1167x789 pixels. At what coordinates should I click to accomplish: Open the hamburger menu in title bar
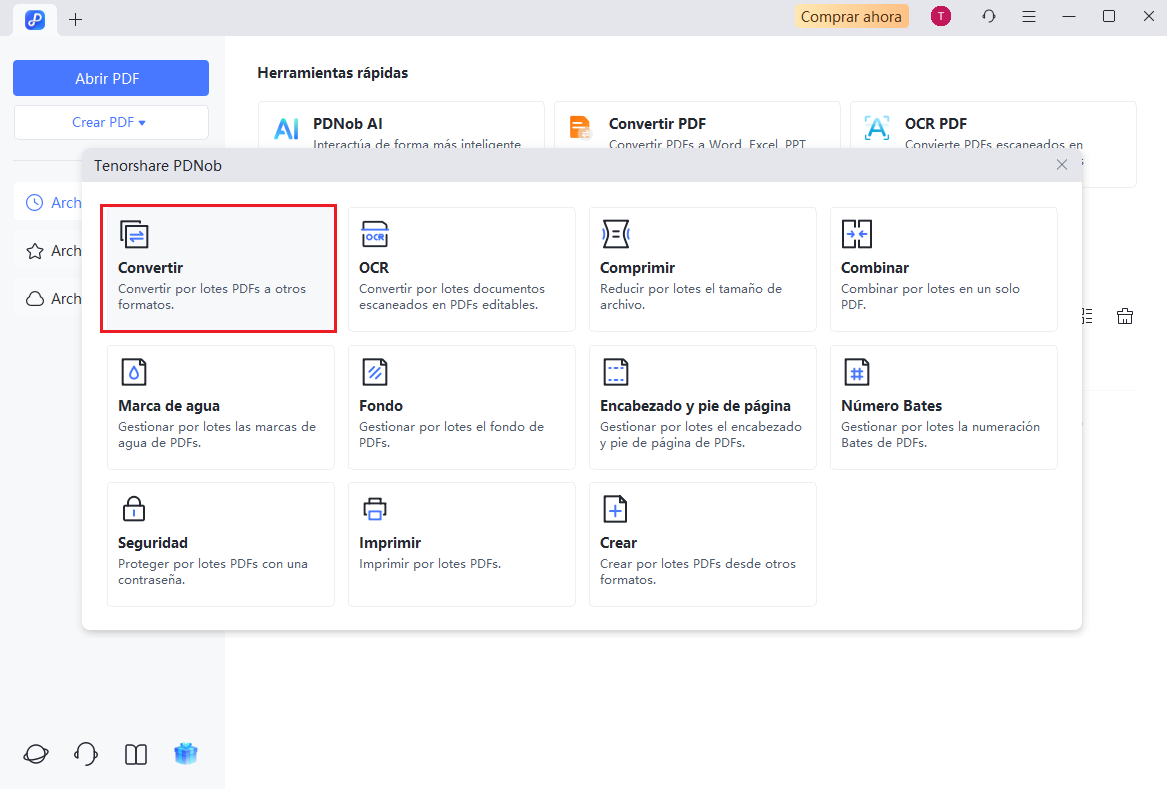tap(1029, 16)
